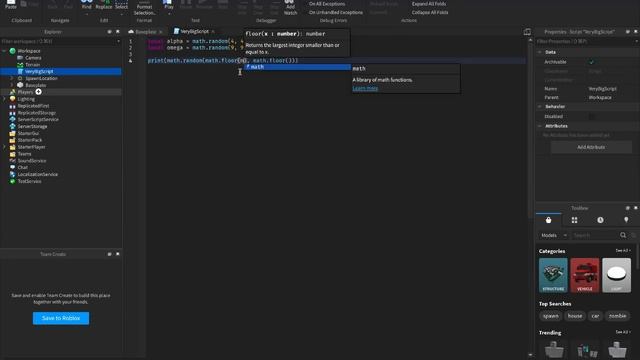Open the Toolbox Creations lightbulb tab
Image resolution: width=640 pixels, height=360 pixels.
tap(626, 220)
